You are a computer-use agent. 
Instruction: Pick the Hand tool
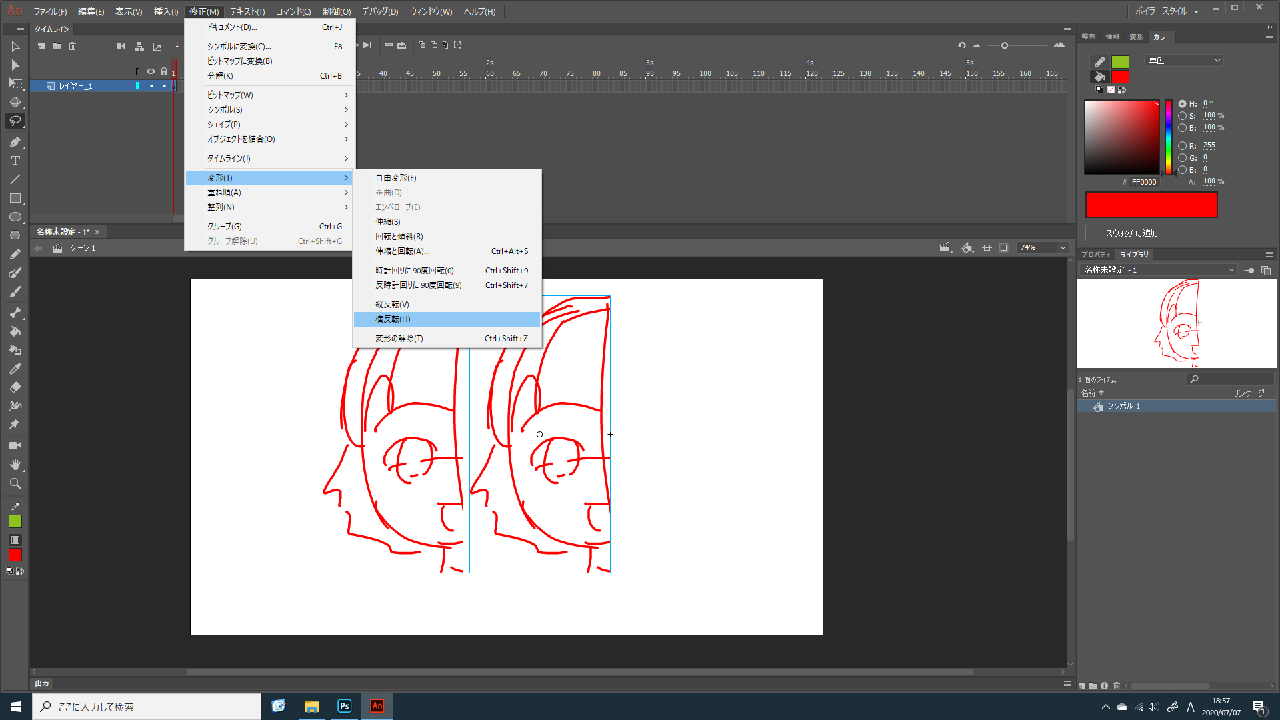click(15, 464)
